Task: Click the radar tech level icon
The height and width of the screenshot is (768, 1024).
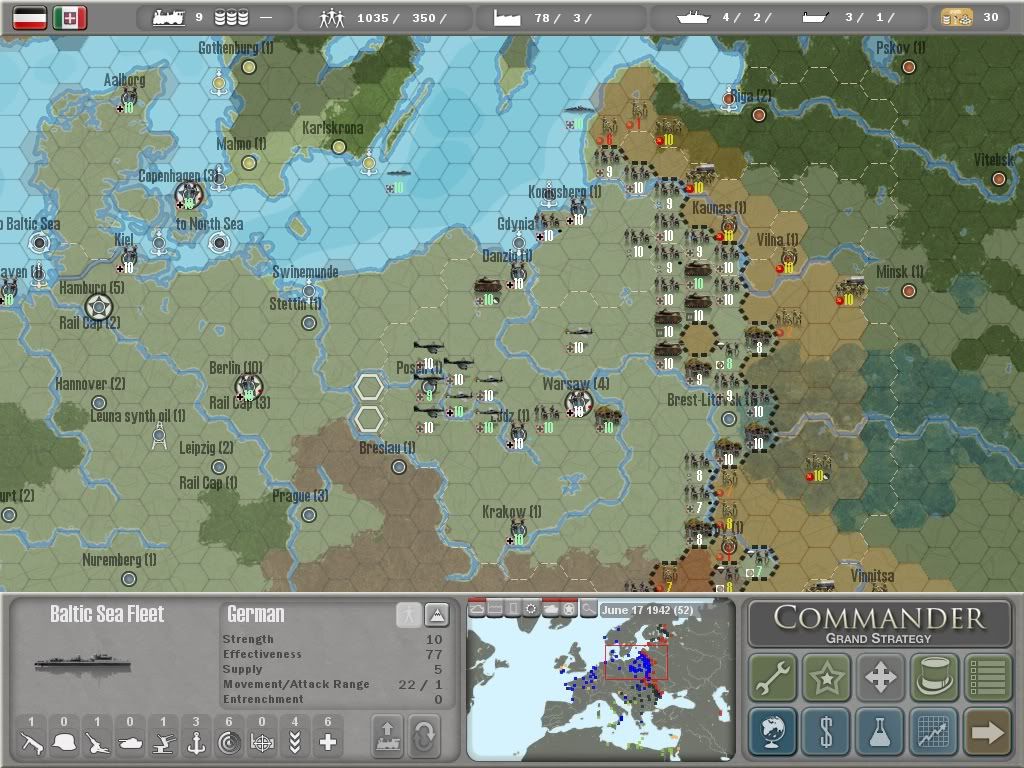Action: click(x=229, y=743)
